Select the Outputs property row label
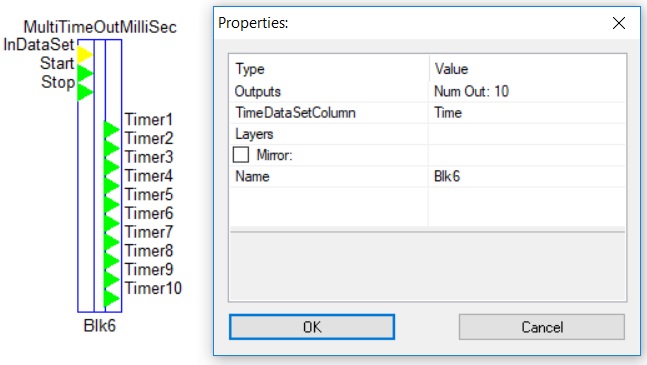647x365 pixels. click(258, 91)
